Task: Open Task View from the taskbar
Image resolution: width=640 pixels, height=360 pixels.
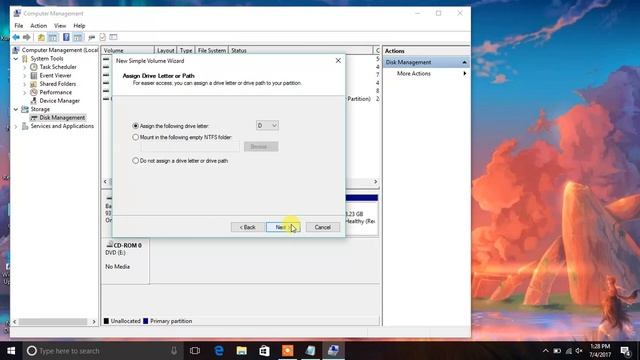Action: click(x=195, y=350)
